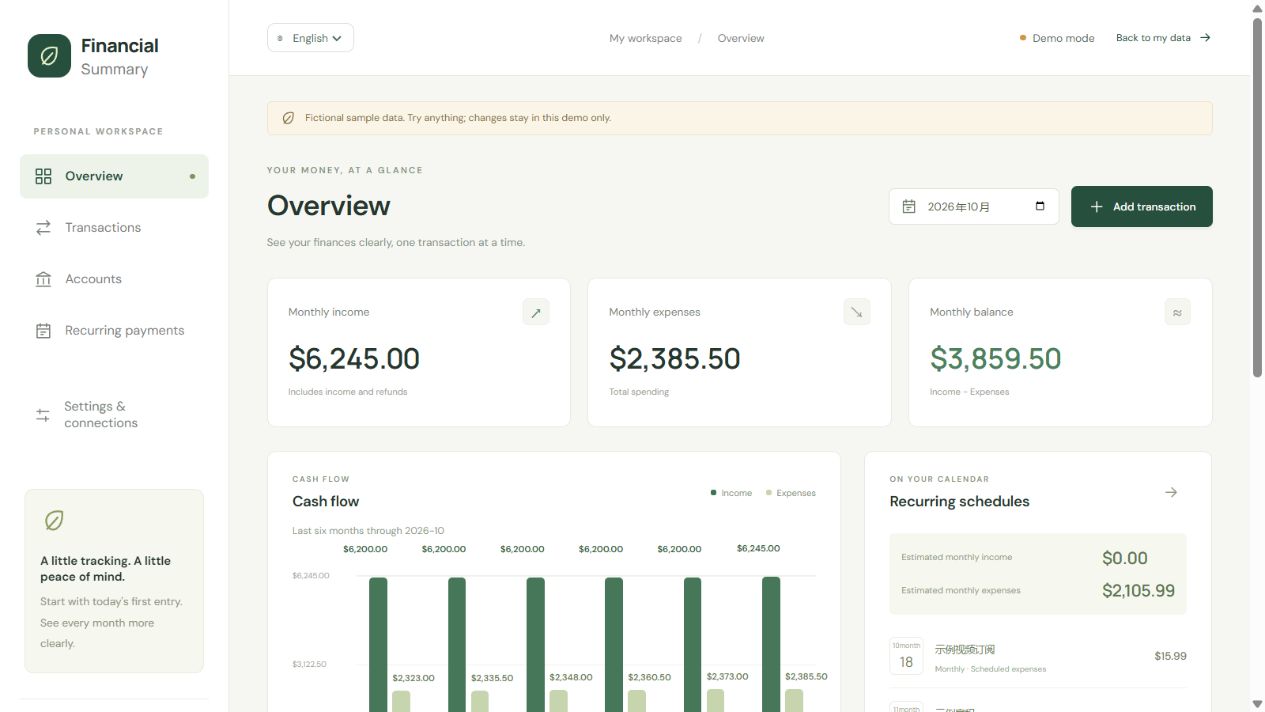Viewport: 1265px width, 712px height.
Task: Click the Settings sliders icon
Action: [43, 415]
